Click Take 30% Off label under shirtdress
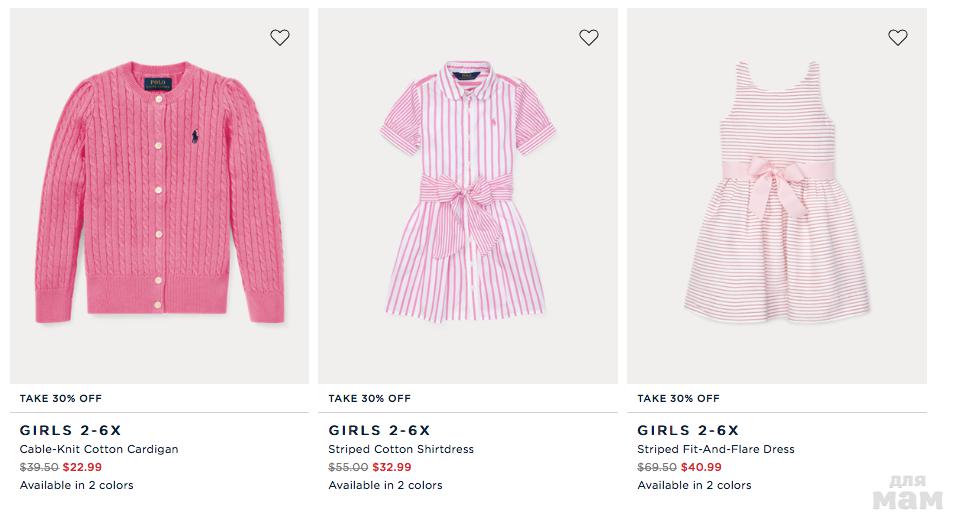 point(369,398)
